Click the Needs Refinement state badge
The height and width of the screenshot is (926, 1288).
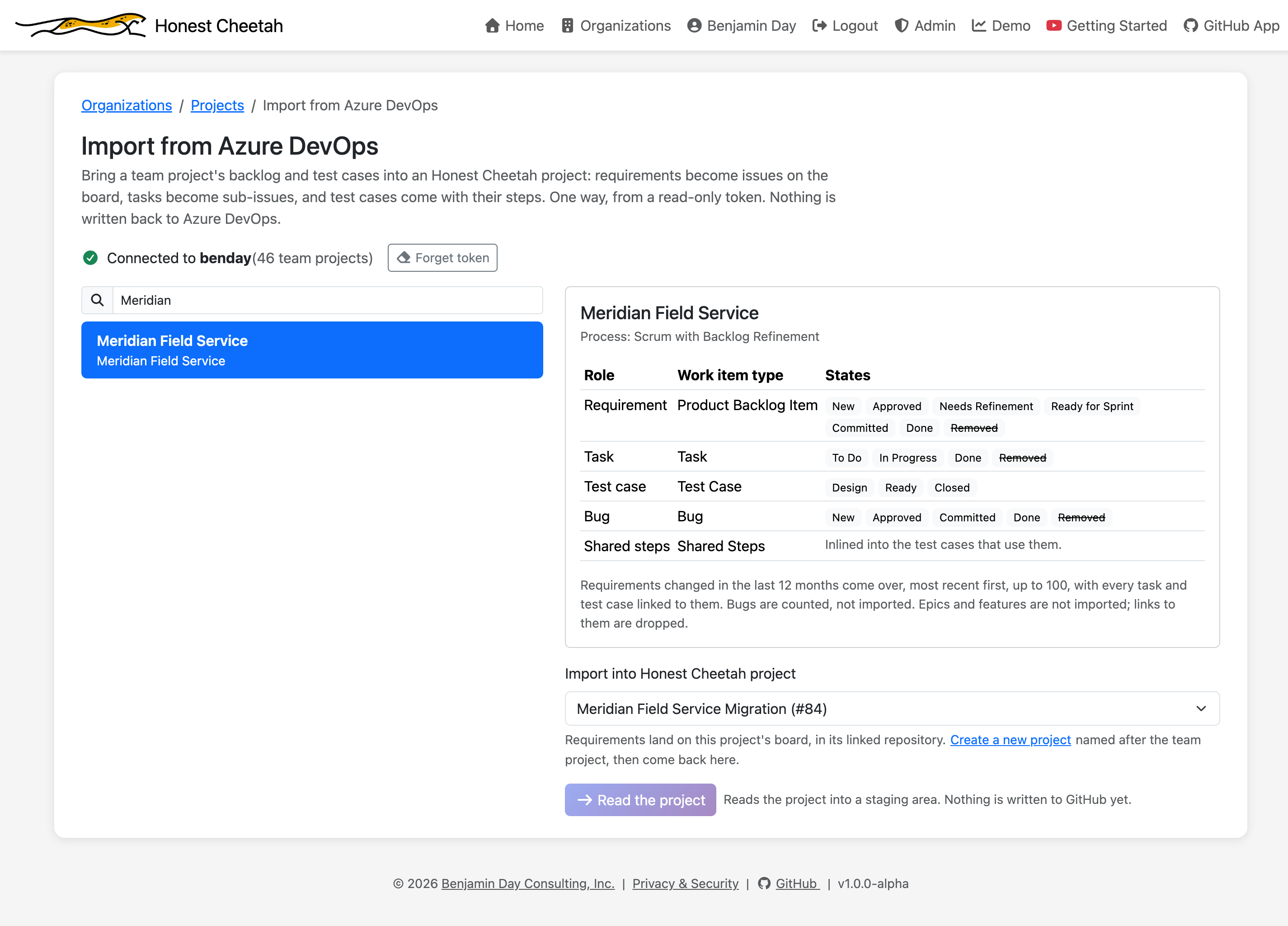coord(987,406)
